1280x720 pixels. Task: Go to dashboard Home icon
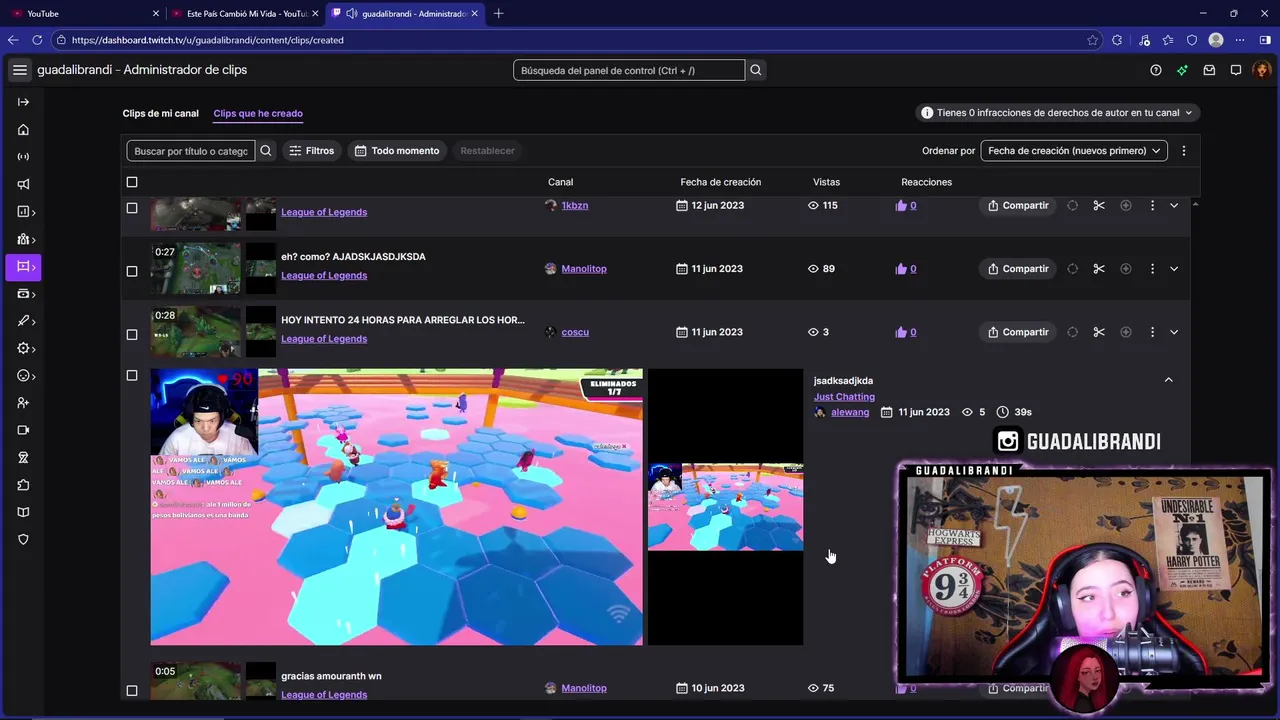pyautogui.click(x=23, y=130)
